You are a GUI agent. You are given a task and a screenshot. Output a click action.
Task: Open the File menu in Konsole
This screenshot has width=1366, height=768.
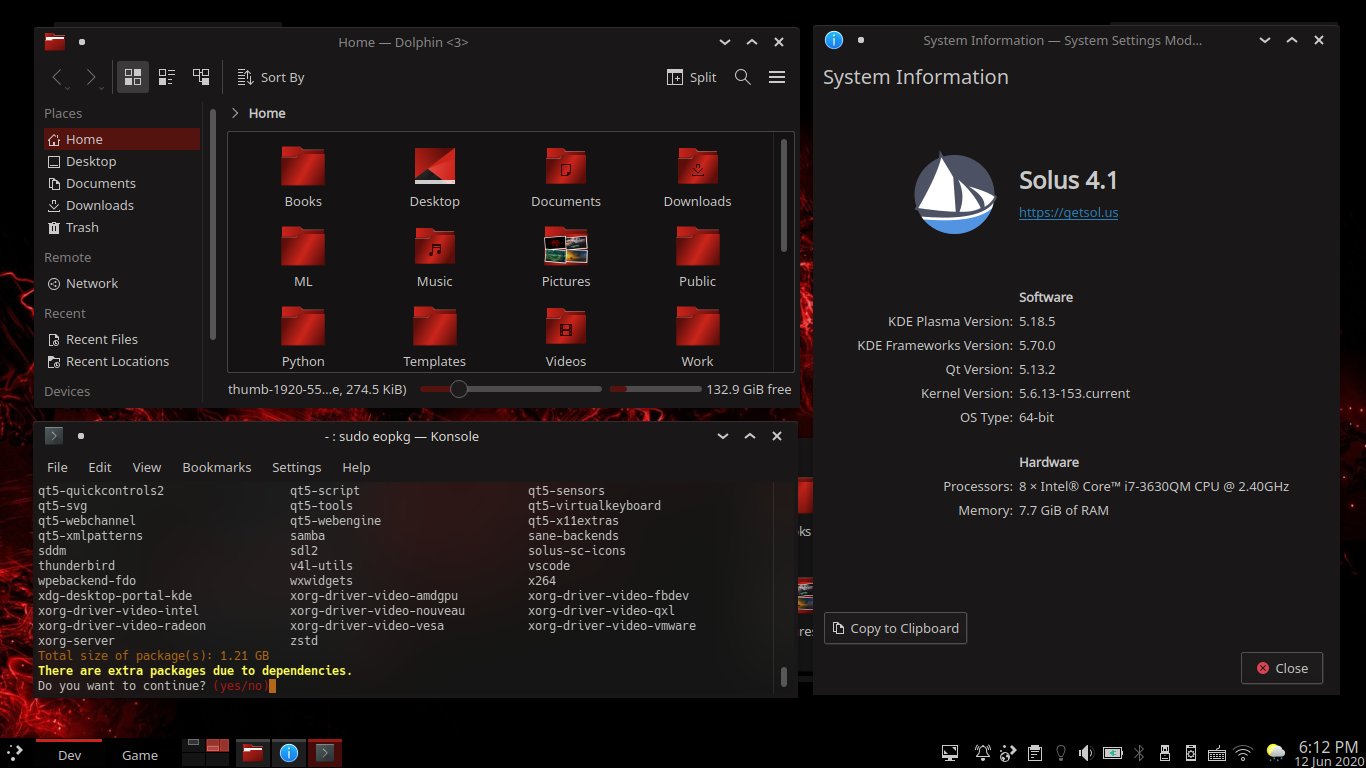pos(58,467)
